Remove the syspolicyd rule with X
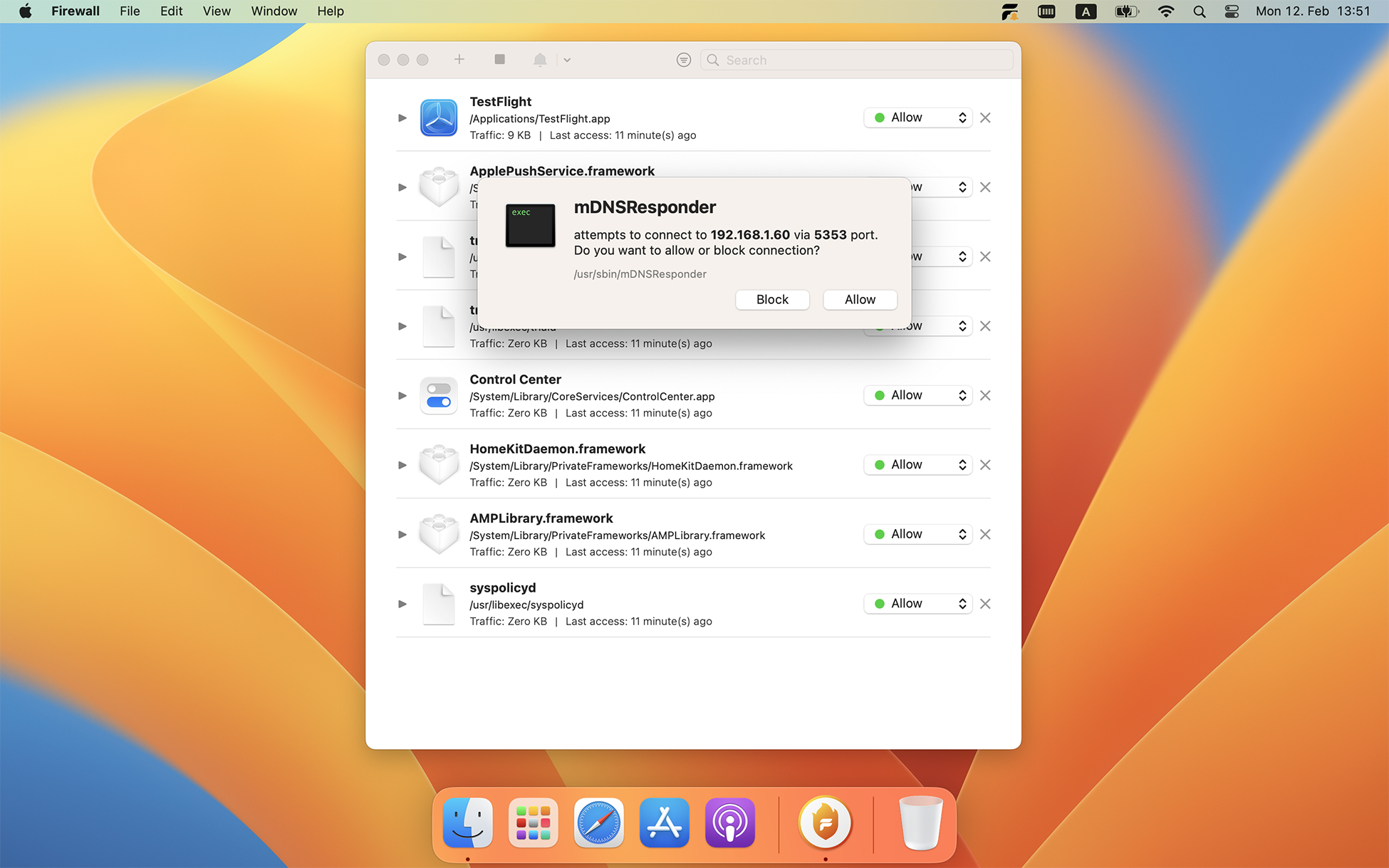The width and height of the screenshot is (1389, 868). 985,604
